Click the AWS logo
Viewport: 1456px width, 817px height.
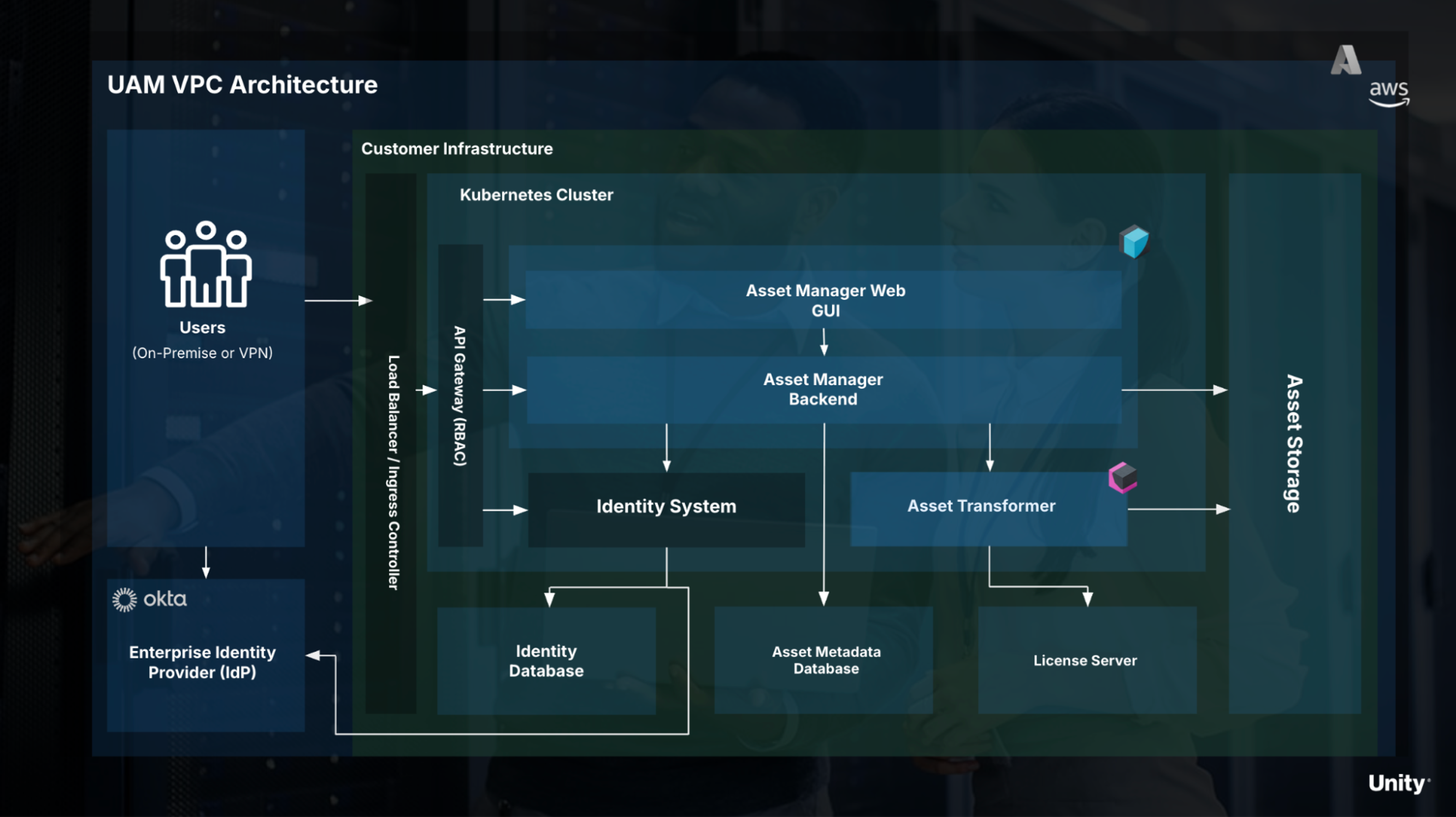1389,94
